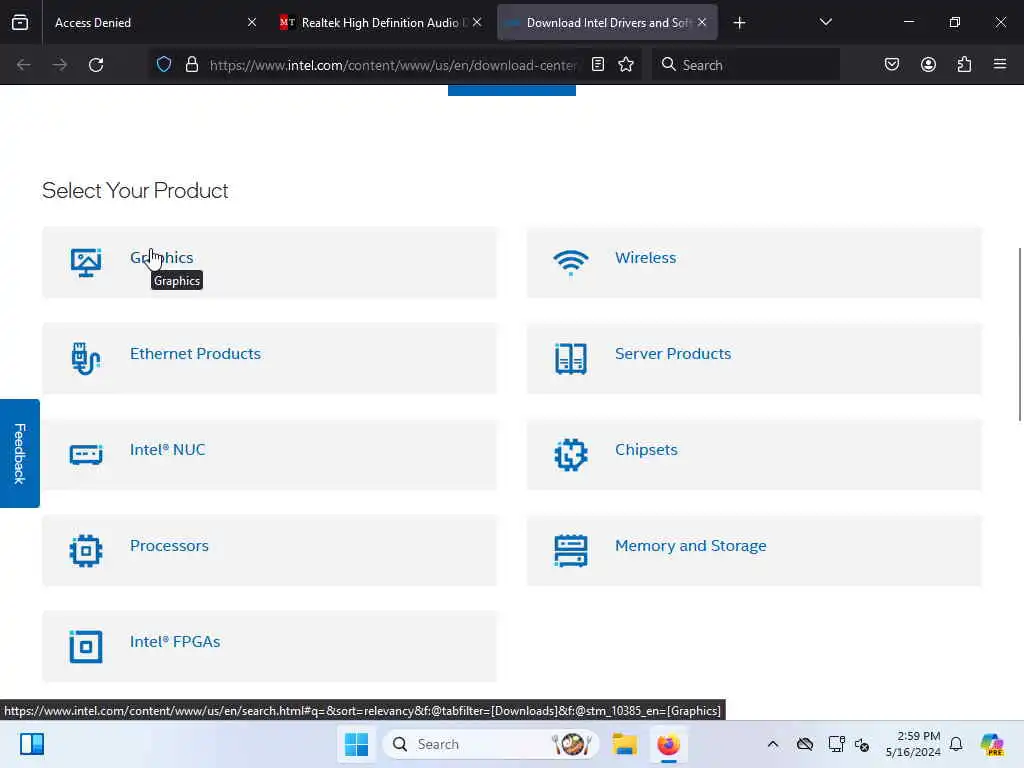Click the Graphics product icon
Image resolution: width=1024 pixels, height=768 pixels.
point(86,263)
